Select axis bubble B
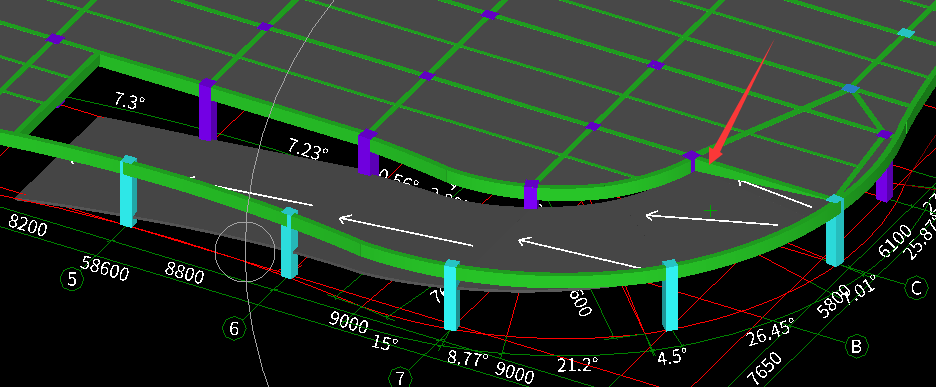This screenshot has width=936, height=387. click(856, 346)
